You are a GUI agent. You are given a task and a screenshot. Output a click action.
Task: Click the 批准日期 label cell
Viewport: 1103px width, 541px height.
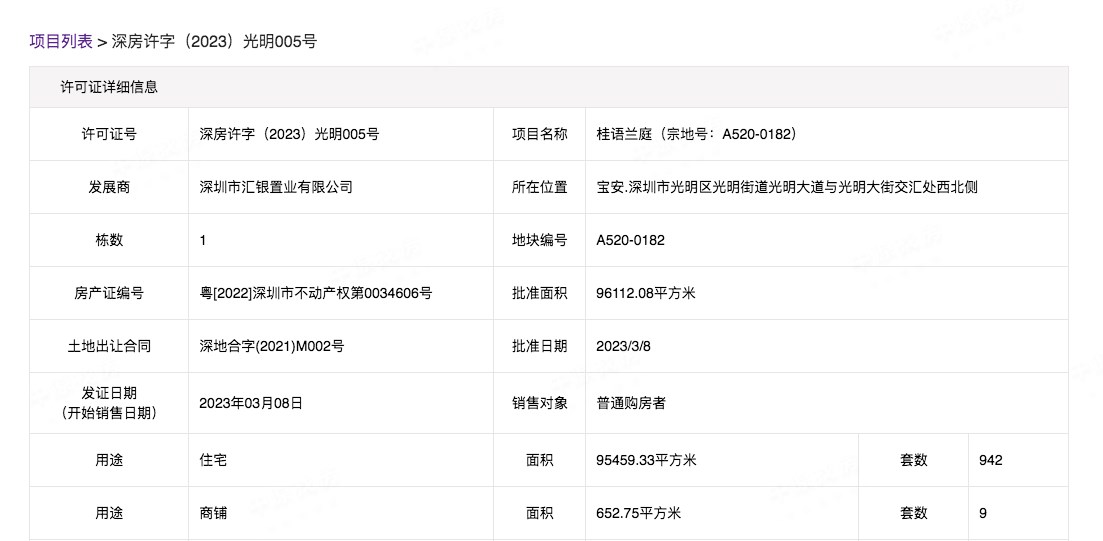click(x=540, y=346)
